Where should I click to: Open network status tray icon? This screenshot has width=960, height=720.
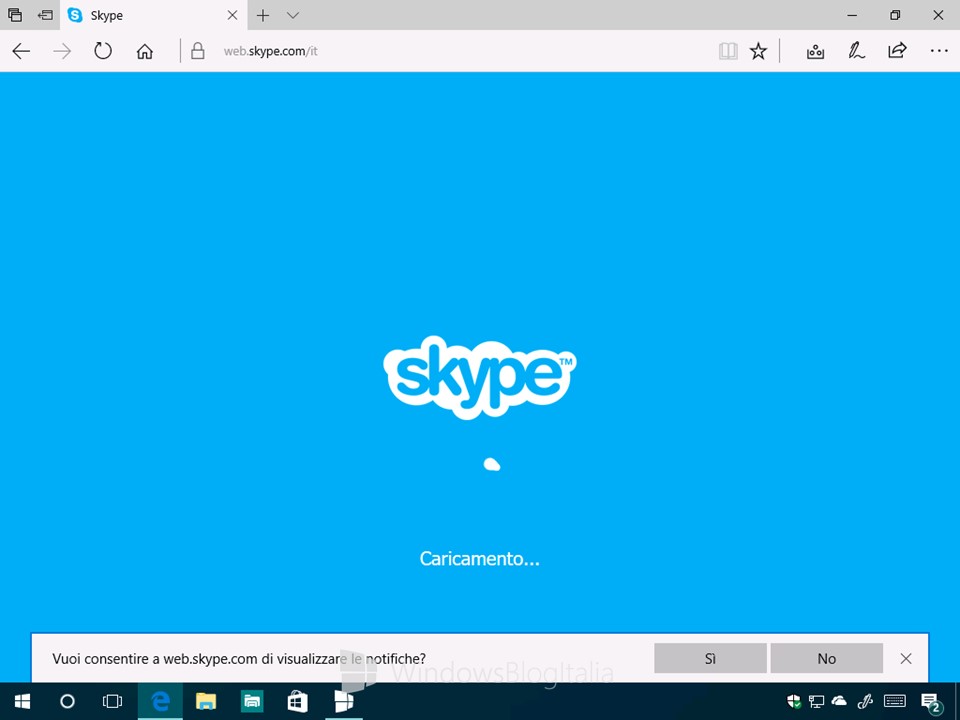tap(816, 701)
